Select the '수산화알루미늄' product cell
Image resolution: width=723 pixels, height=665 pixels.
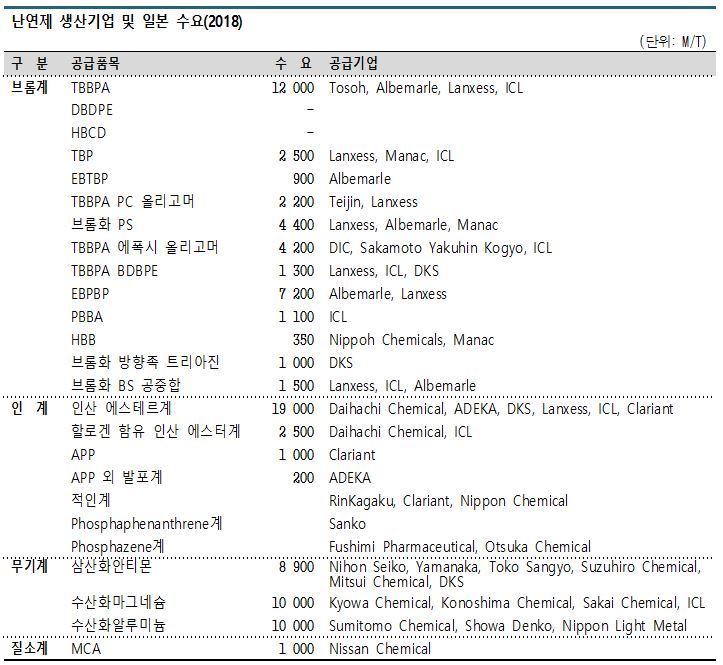point(119,626)
